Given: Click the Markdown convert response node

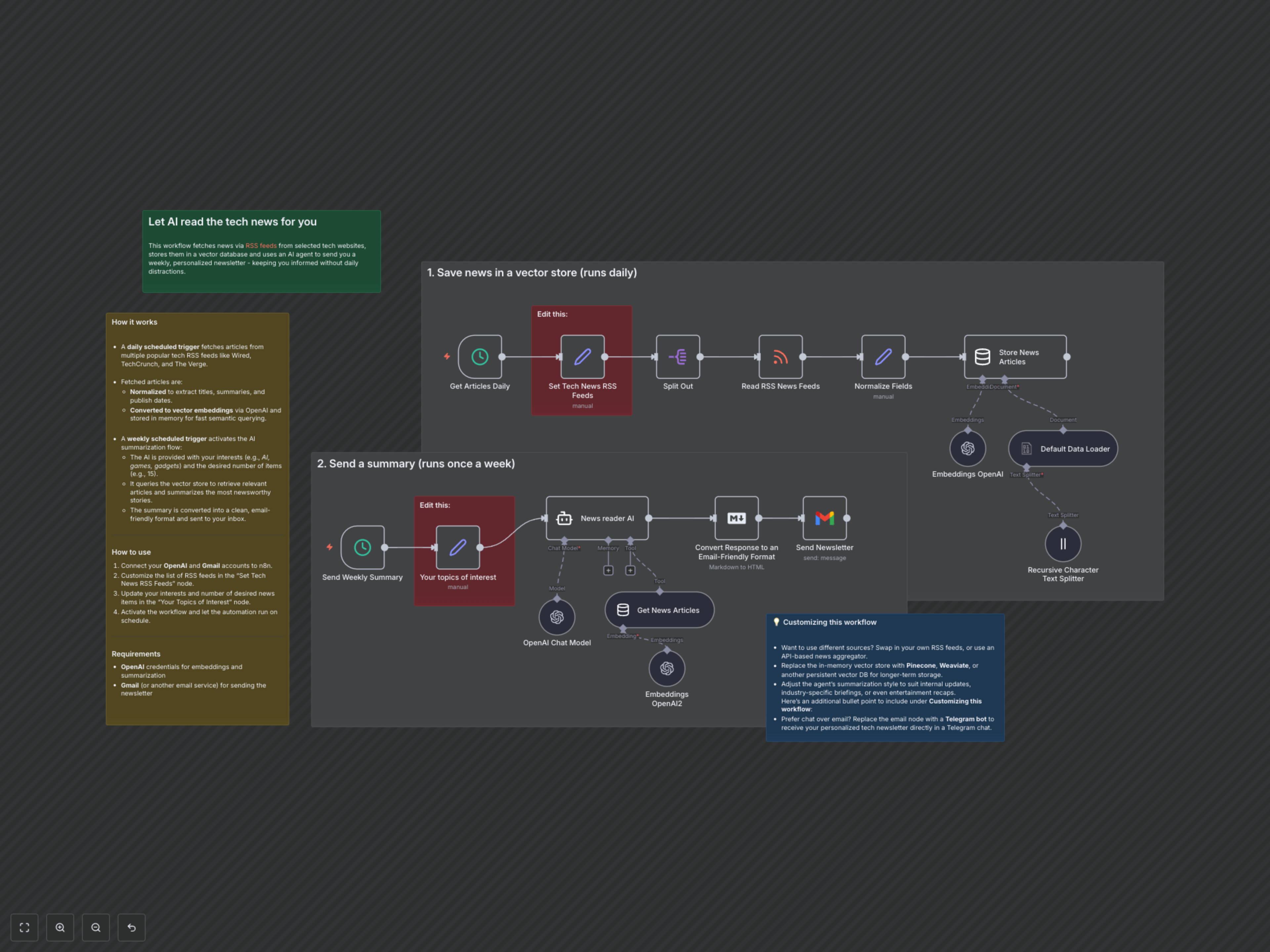Looking at the screenshot, I should pos(736,518).
